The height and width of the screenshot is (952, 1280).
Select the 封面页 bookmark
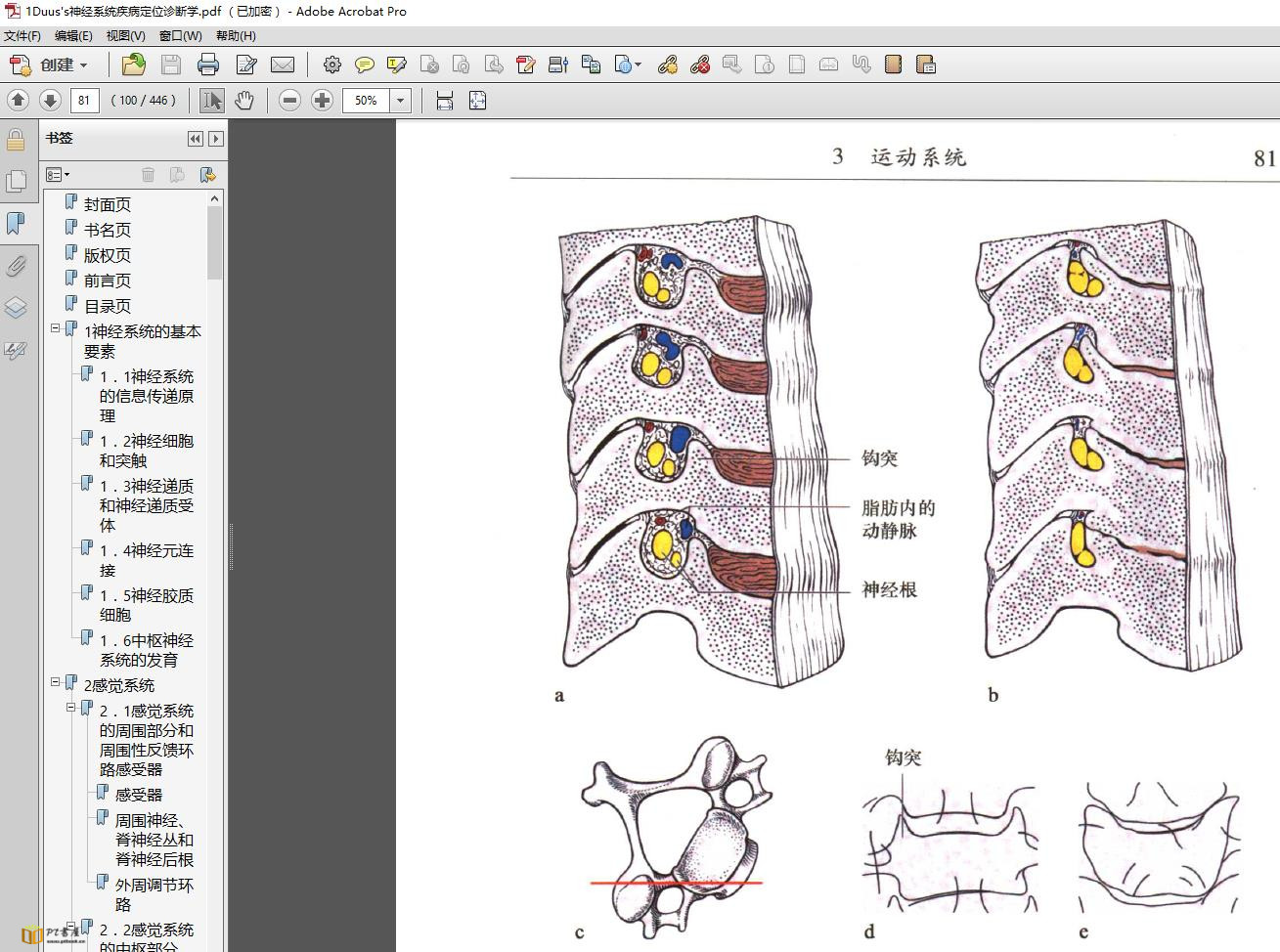[x=108, y=204]
